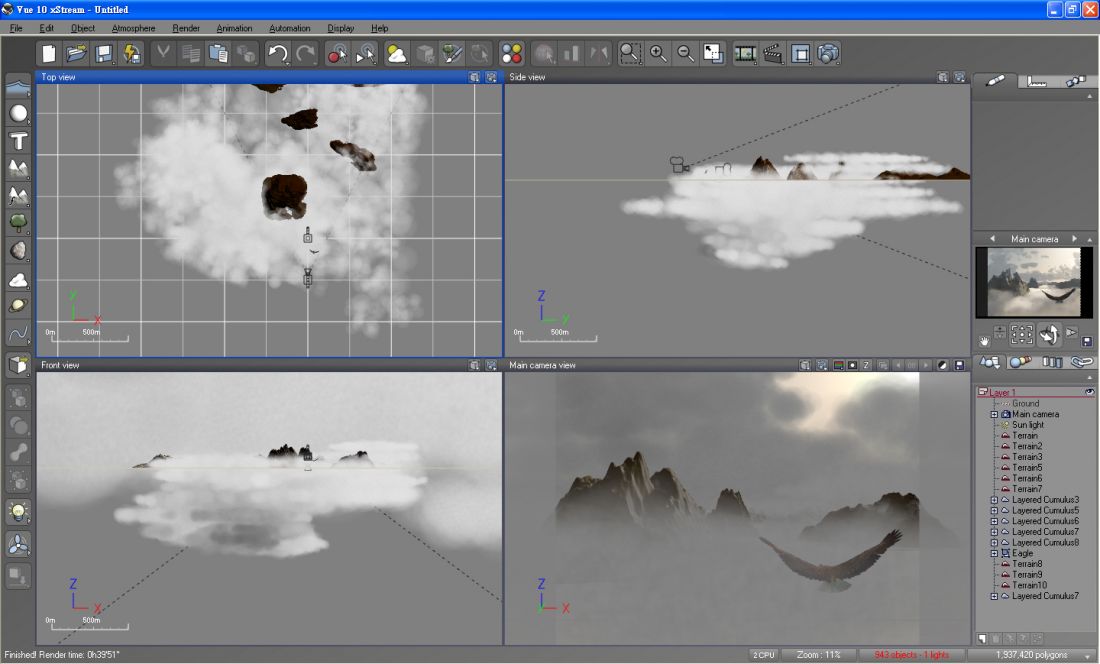Expand the Main camera tree node
Screen dimensions: 1100x664
point(994,414)
